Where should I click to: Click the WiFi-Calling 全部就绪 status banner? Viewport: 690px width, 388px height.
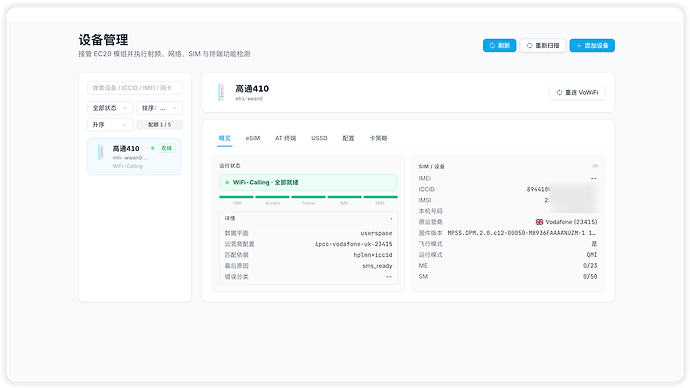pyautogui.click(x=308, y=182)
